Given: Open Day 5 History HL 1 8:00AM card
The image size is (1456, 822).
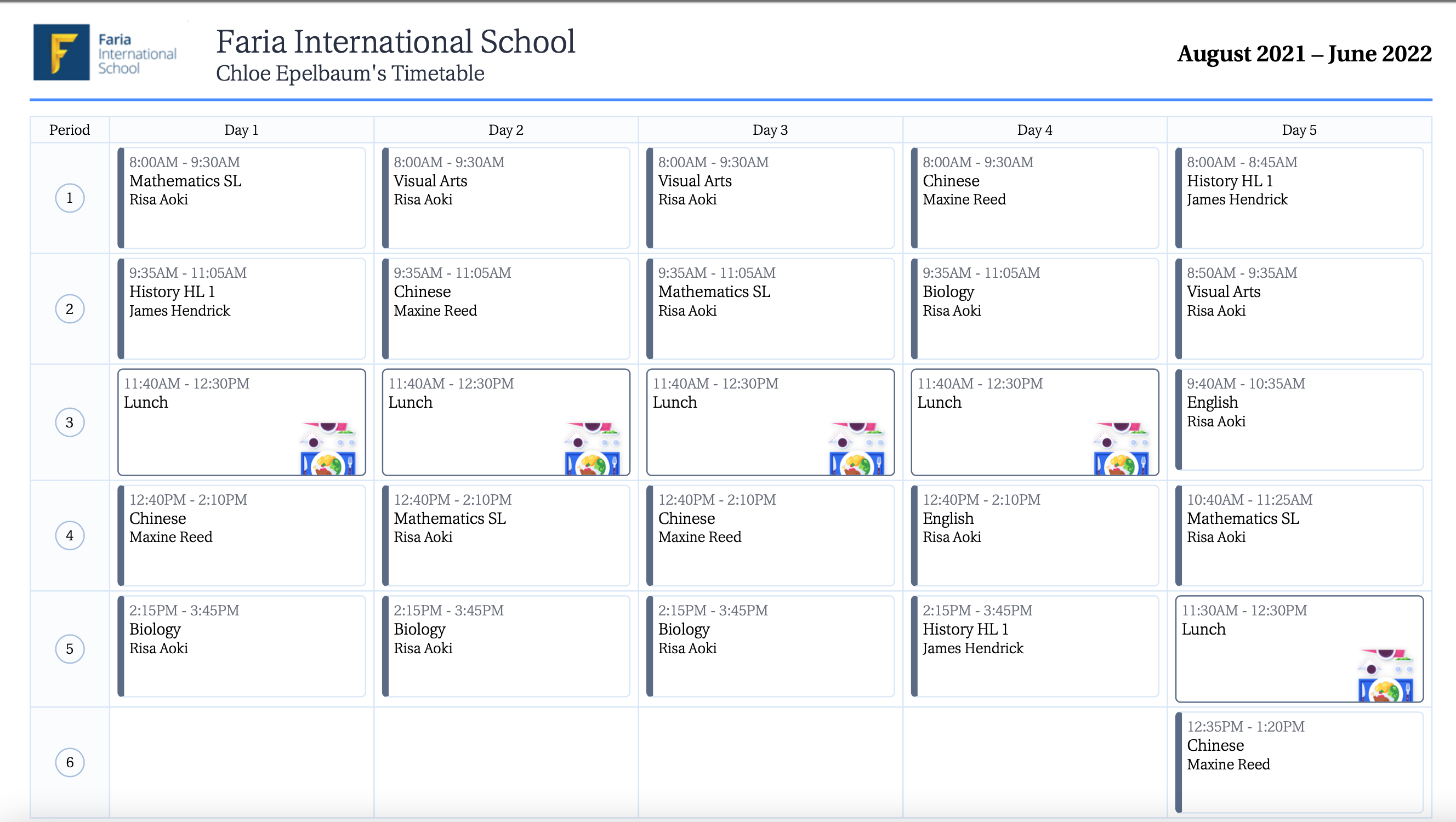Looking at the screenshot, I should pyautogui.click(x=1298, y=198).
